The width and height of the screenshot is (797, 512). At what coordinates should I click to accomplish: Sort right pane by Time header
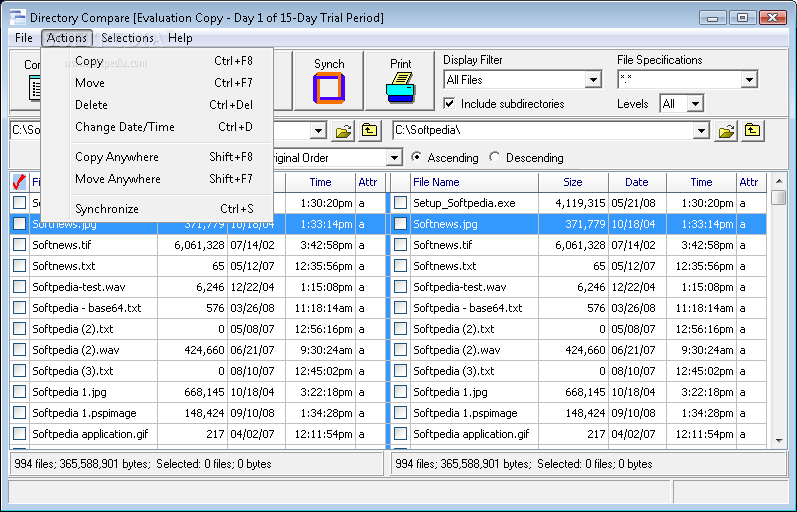pos(701,182)
